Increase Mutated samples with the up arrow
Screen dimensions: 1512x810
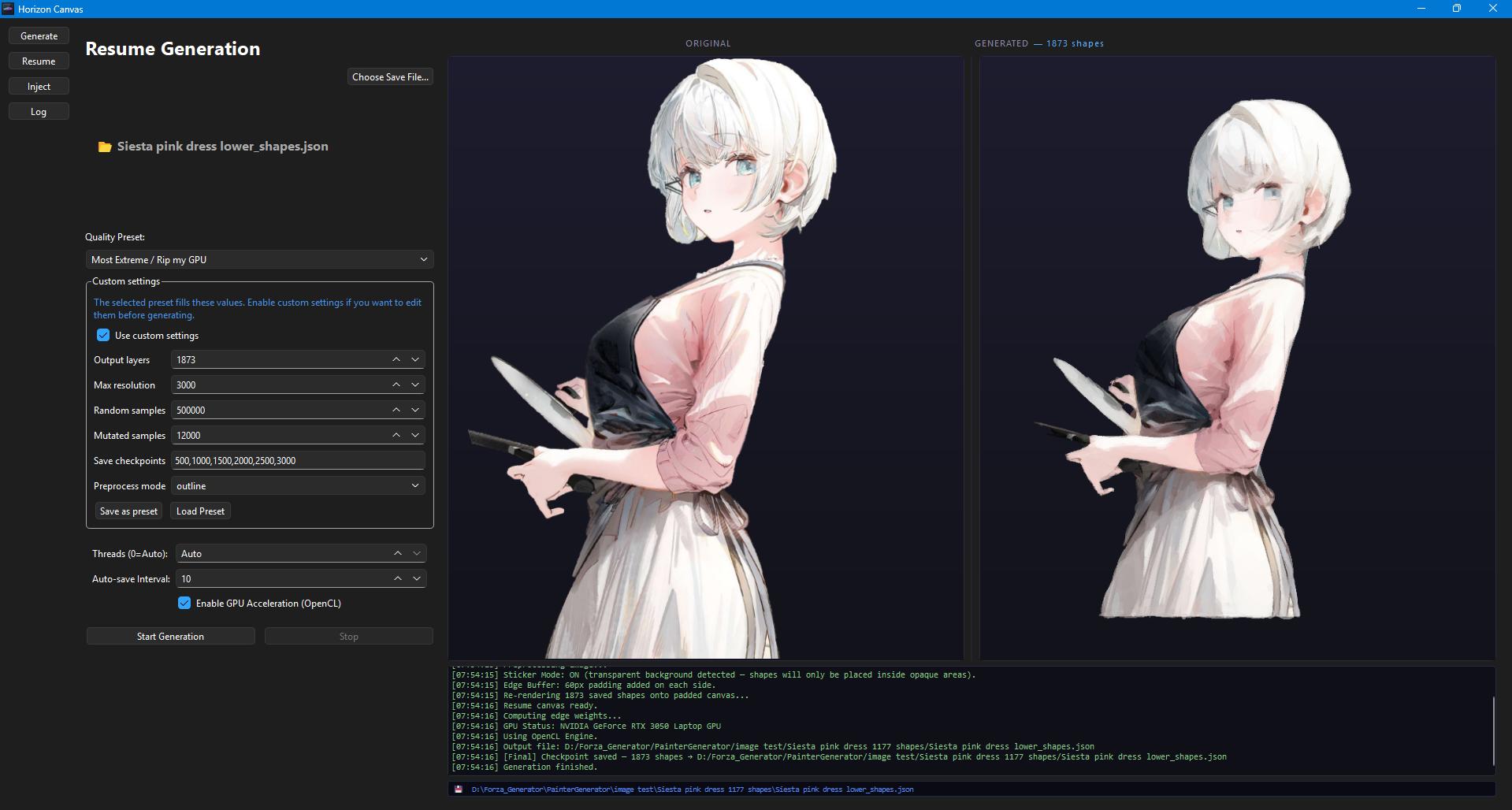click(x=396, y=435)
